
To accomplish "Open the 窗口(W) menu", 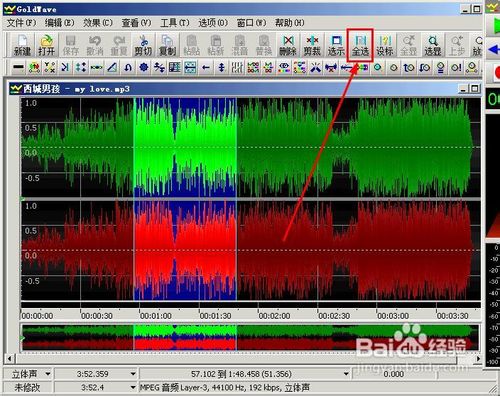I will click(251, 23).
